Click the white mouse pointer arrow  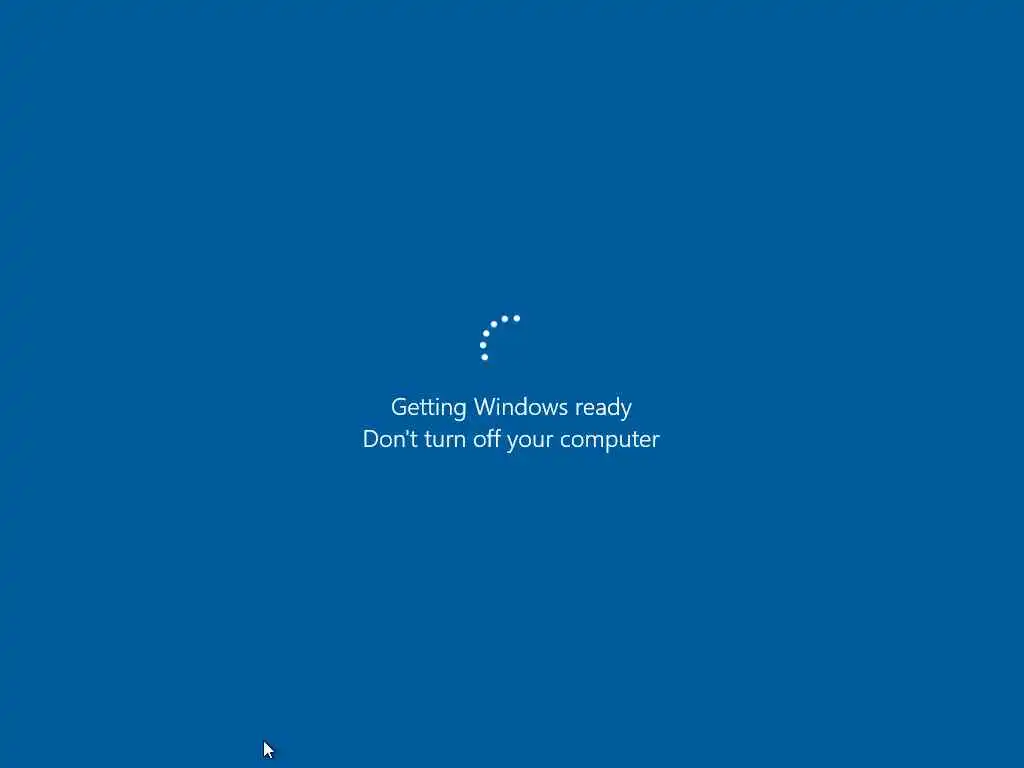(x=268, y=750)
